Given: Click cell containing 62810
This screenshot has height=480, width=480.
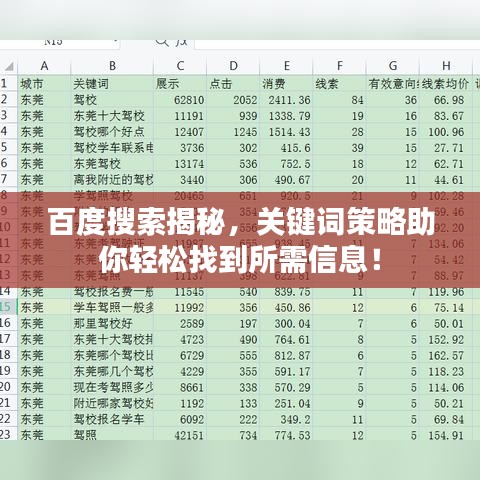Looking at the screenshot, I should click(x=180, y=100).
